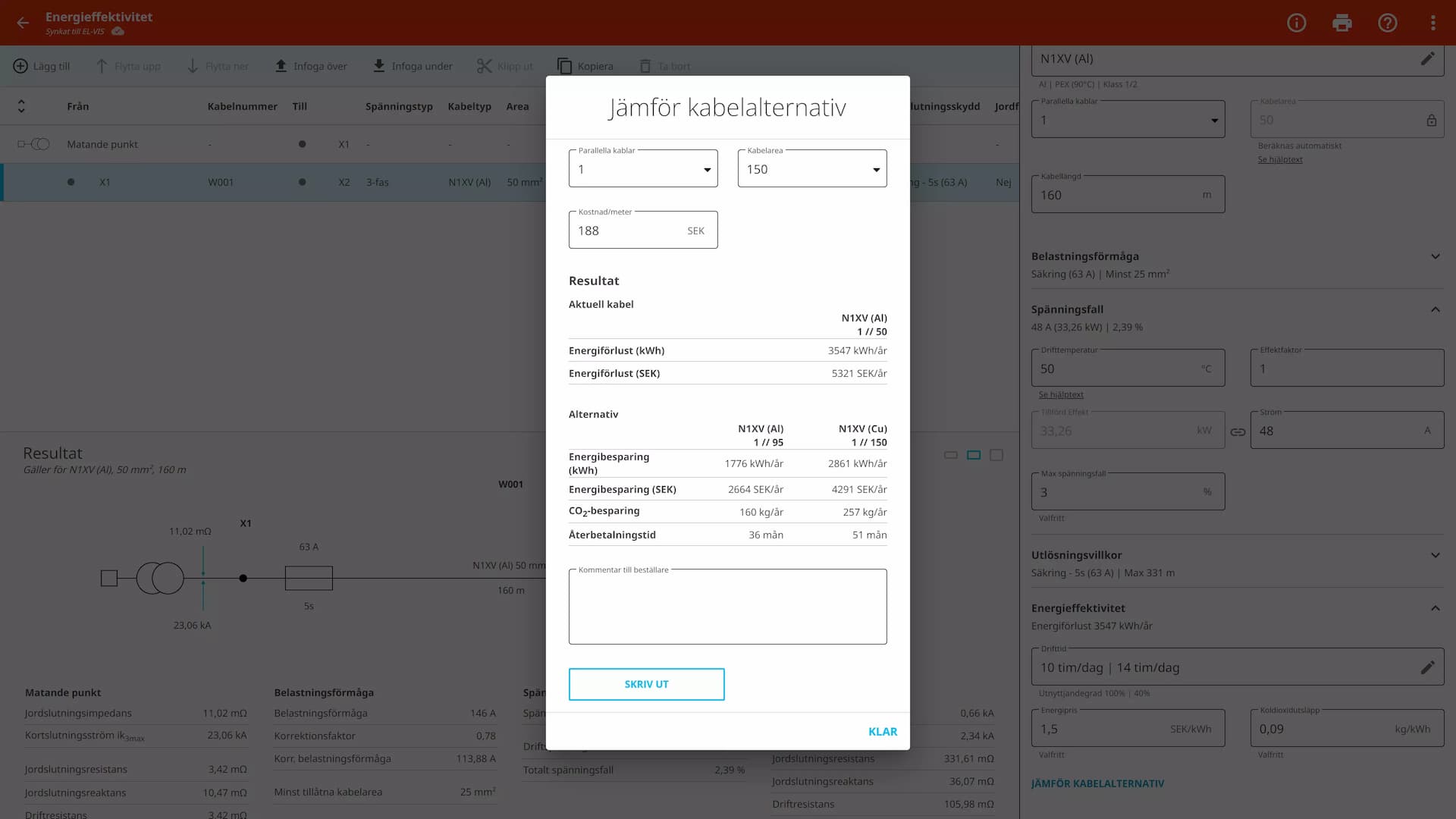Viewport: 1456px width, 819px height.
Task: Open the help question mark icon
Action: [1388, 23]
